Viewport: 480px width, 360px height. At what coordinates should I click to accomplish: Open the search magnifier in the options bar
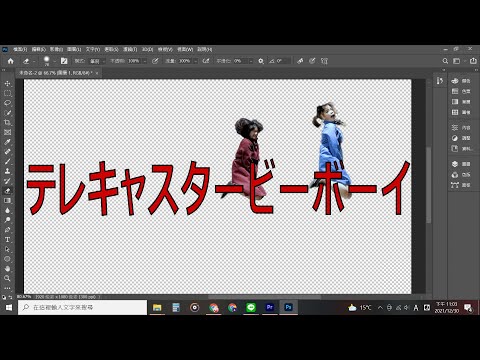[445, 61]
